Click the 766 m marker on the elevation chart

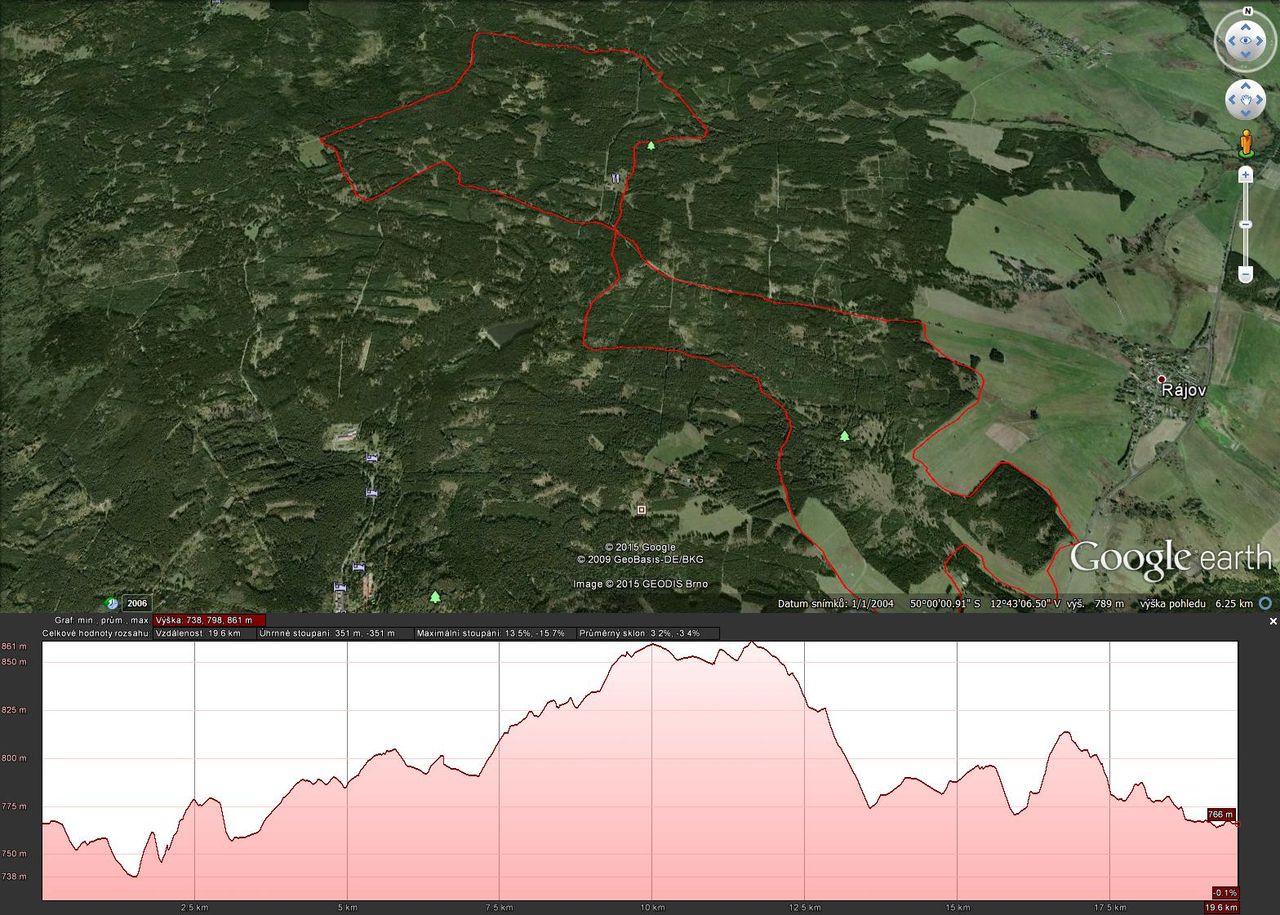[x=1221, y=814]
